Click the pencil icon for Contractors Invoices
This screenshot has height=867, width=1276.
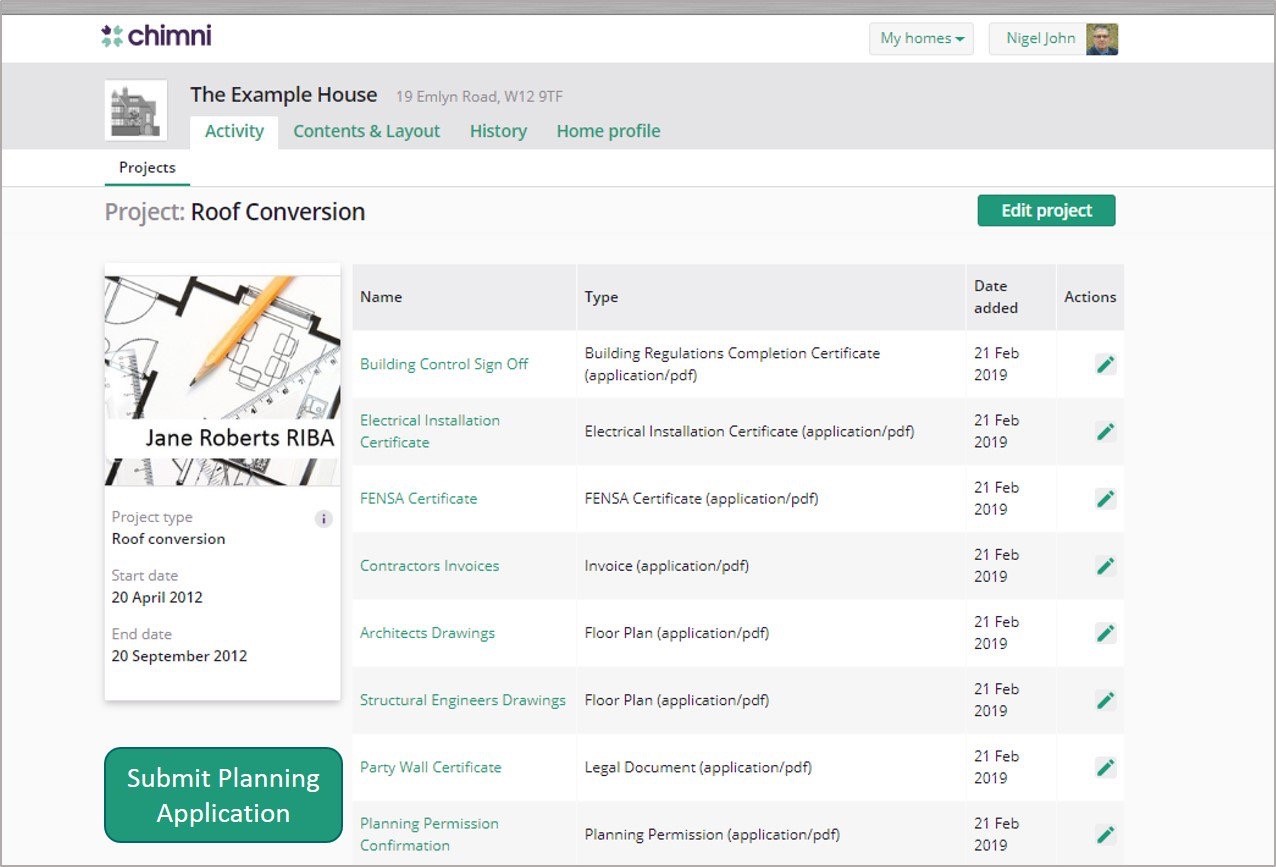(x=1105, y=565)
